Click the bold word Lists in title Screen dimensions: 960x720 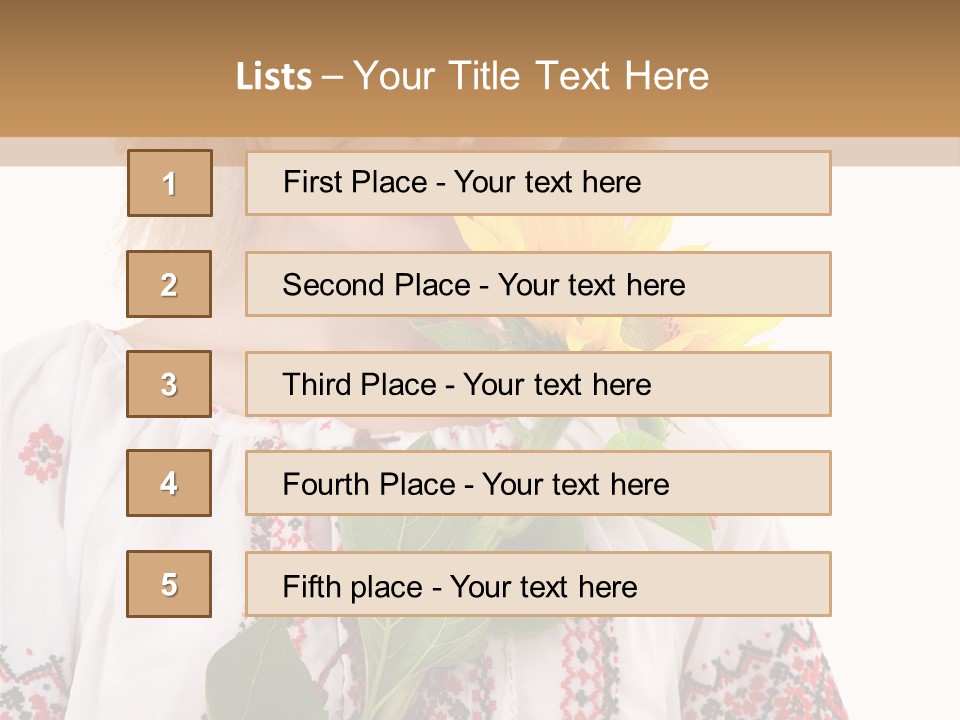point(273,77)
